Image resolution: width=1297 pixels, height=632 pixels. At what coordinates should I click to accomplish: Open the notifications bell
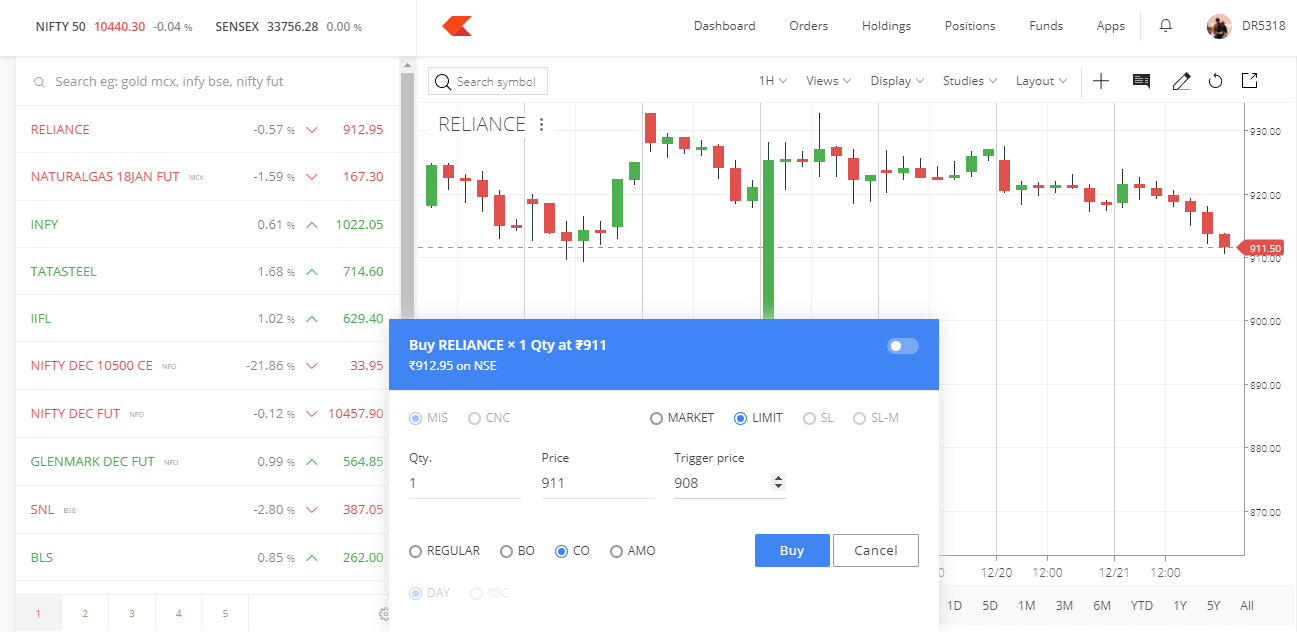pos(1165,26)
